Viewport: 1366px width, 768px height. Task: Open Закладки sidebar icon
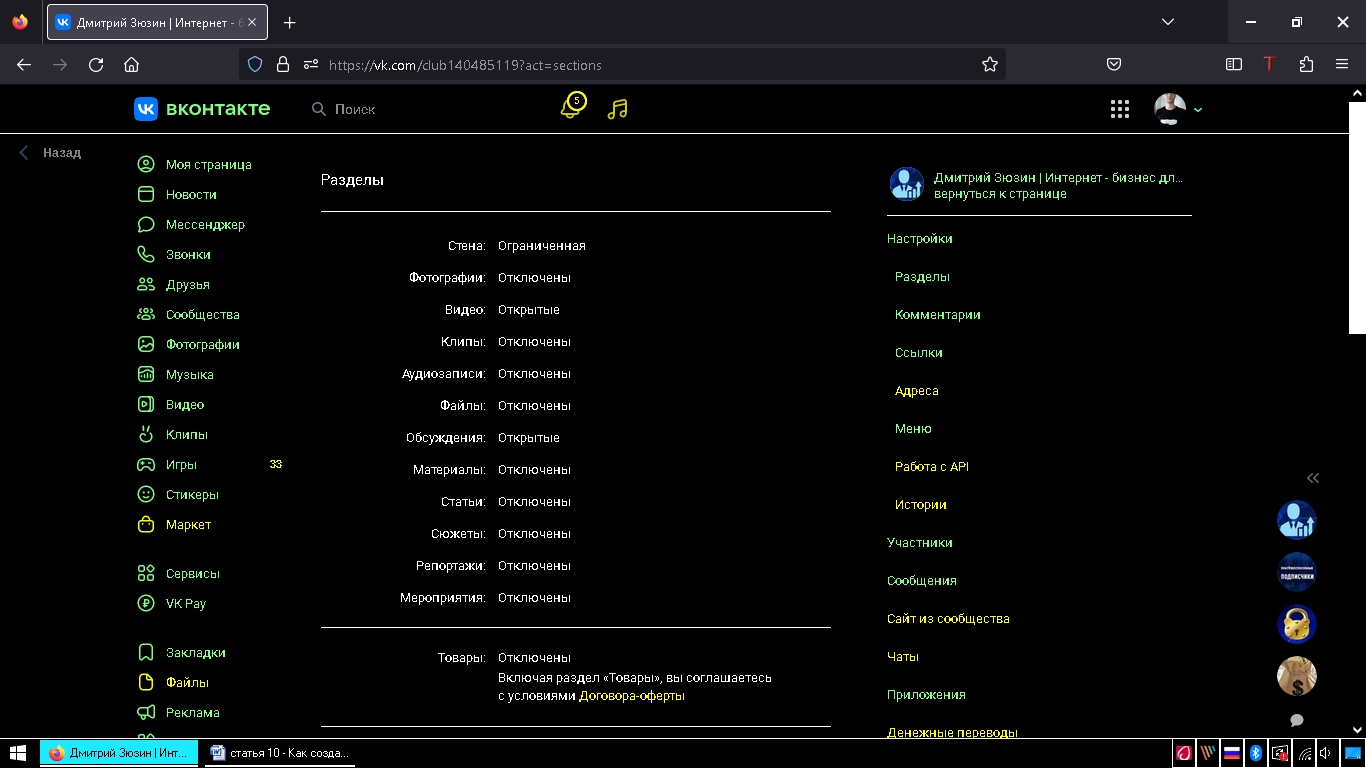pos(146,652)
